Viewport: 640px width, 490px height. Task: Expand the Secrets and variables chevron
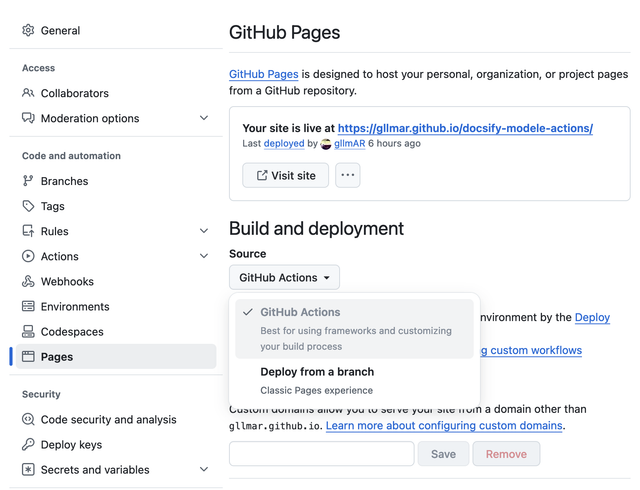[x=204, y=470]
